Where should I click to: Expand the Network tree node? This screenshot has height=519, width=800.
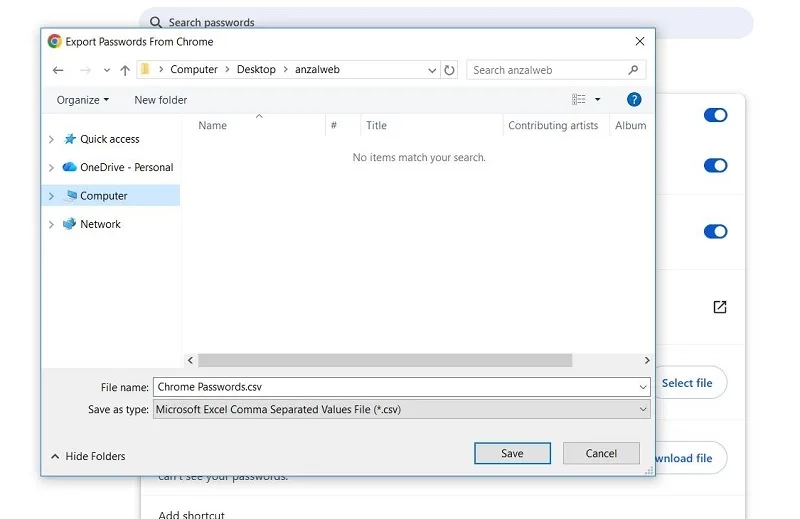51,224
